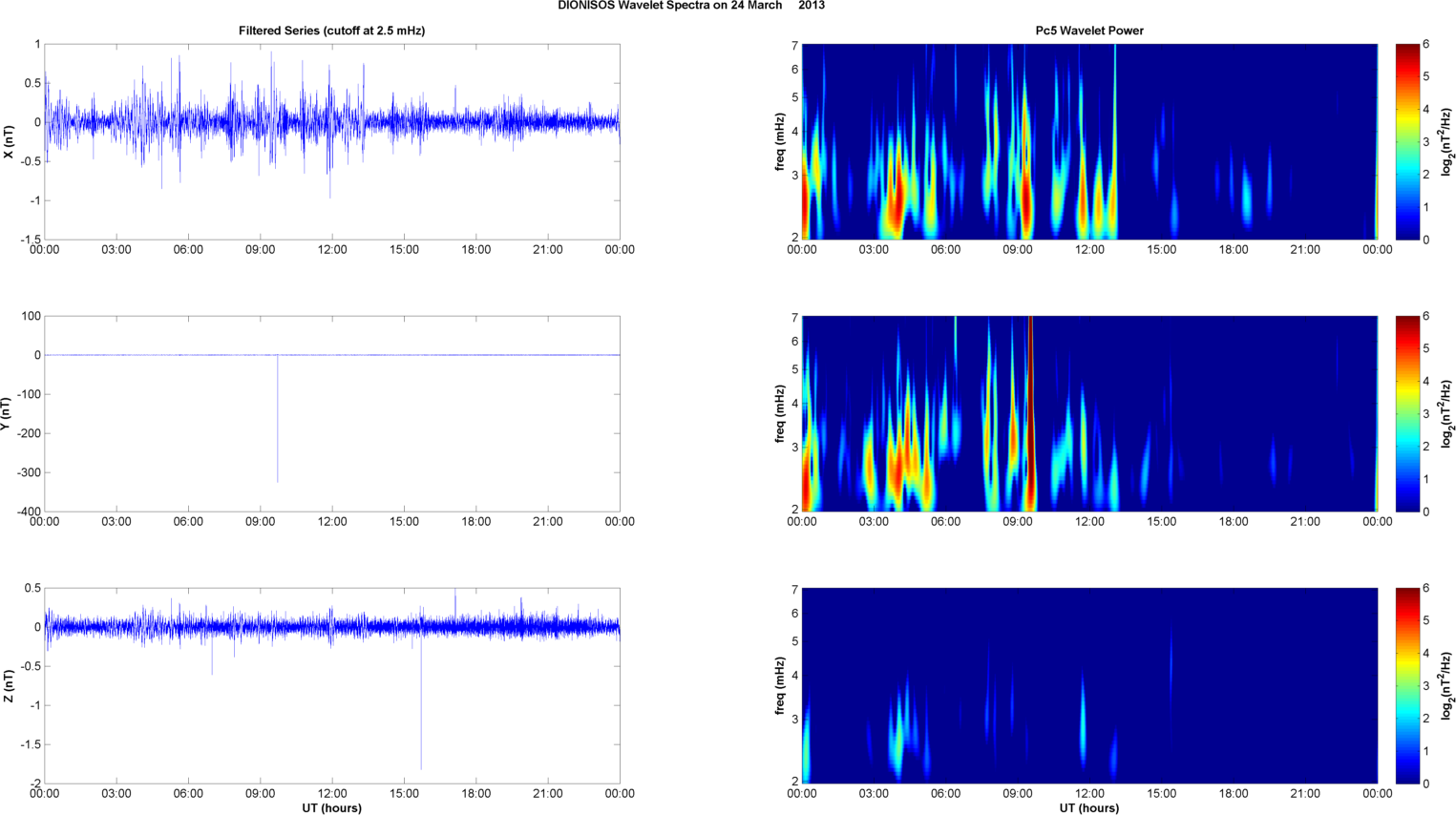This screenshot has width=1456, height=815.
Task: Open the Z filtered time series plot
Action: pyautogui.click(x=332, y=685)
